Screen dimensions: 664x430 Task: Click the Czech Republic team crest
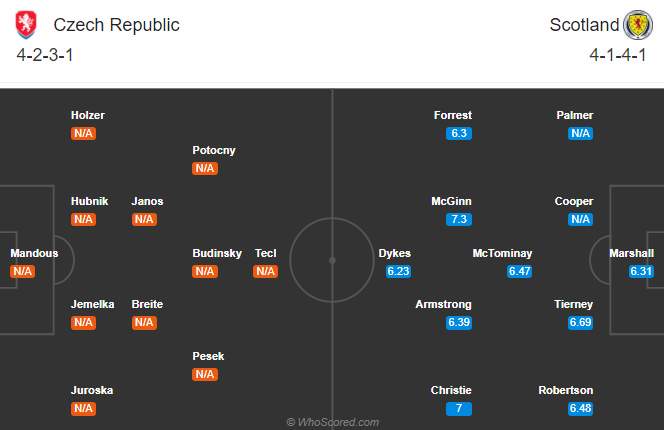(26, 25)
